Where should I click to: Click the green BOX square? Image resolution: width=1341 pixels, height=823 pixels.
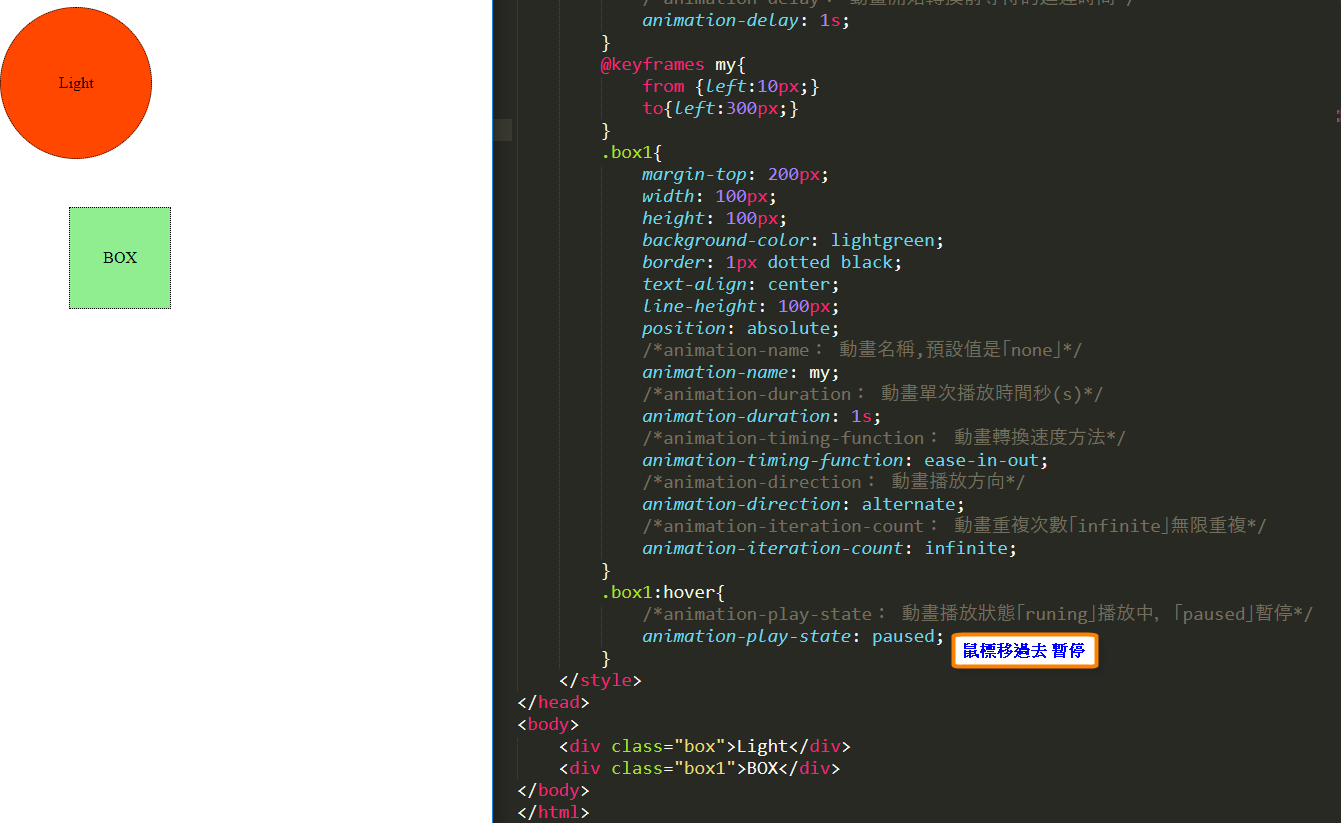pyautogui.click(x=120, y=258)
